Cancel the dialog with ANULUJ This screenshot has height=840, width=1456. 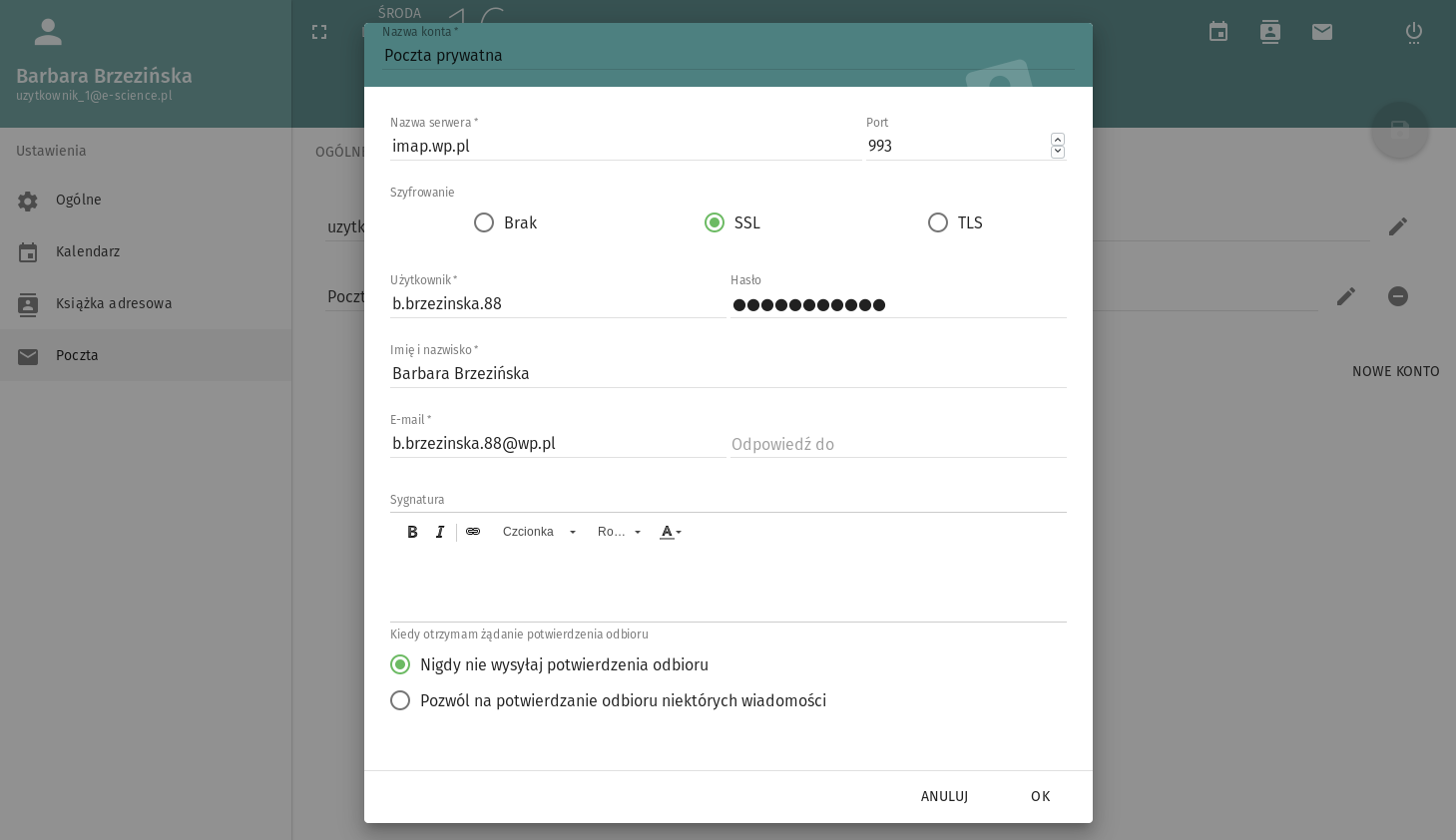(x=944, y=796)
